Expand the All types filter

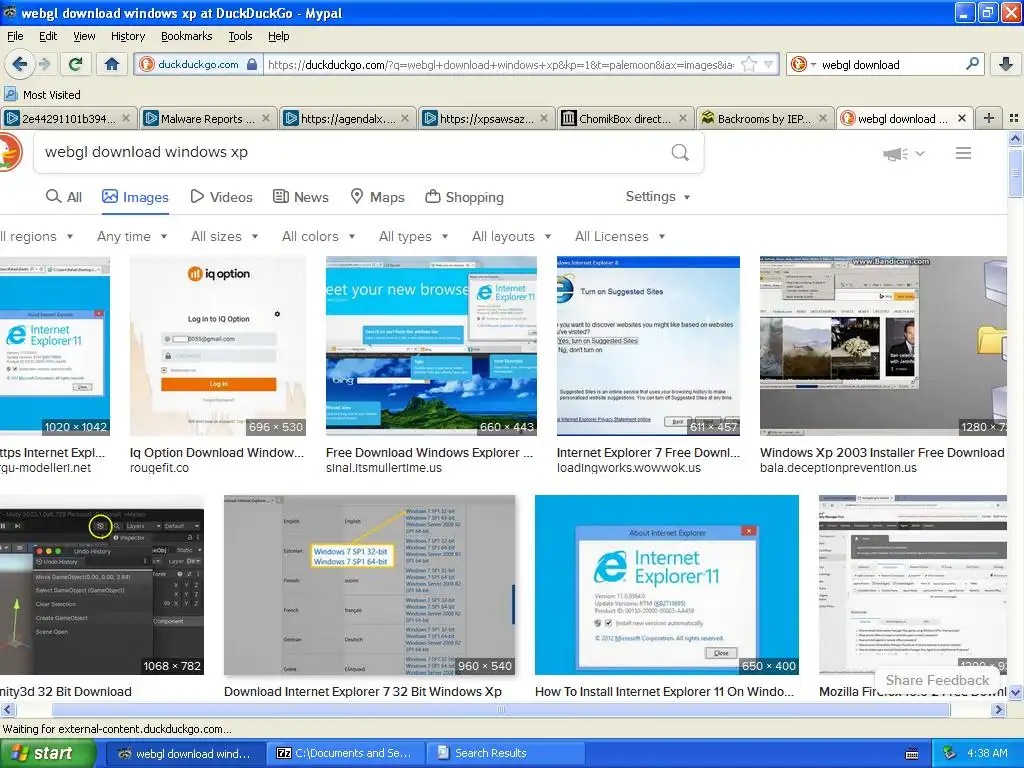pyautogui.click(x=413, y=236)
